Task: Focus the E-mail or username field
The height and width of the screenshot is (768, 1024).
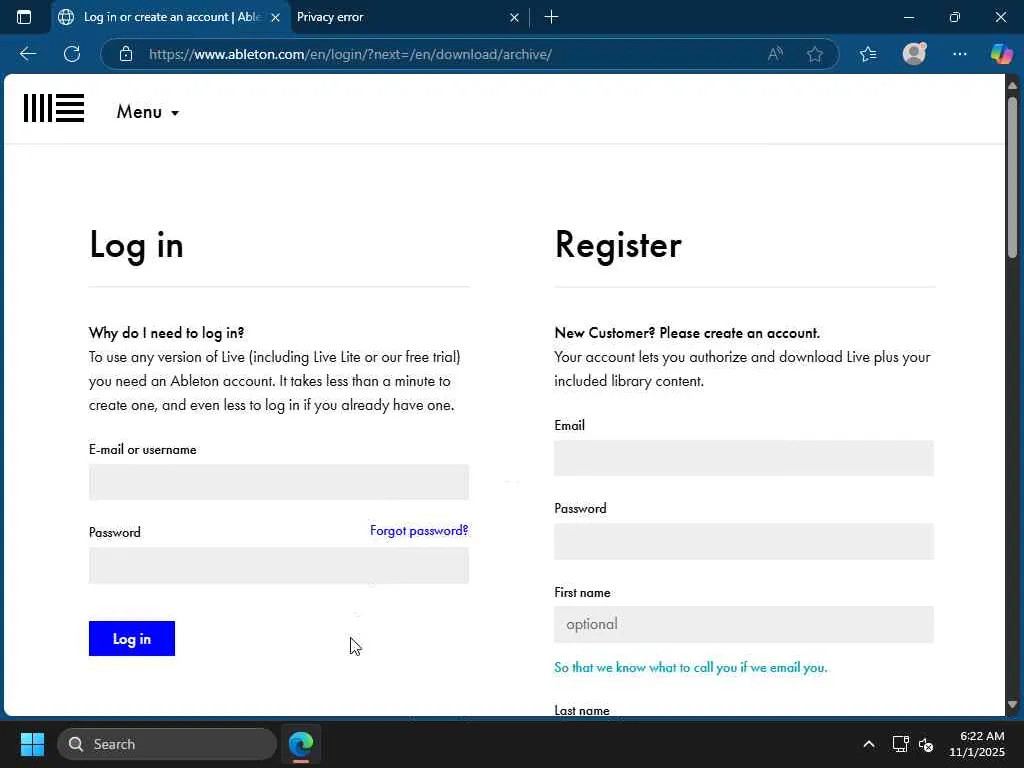Action: pyautogui.click(x=279, y=482)
